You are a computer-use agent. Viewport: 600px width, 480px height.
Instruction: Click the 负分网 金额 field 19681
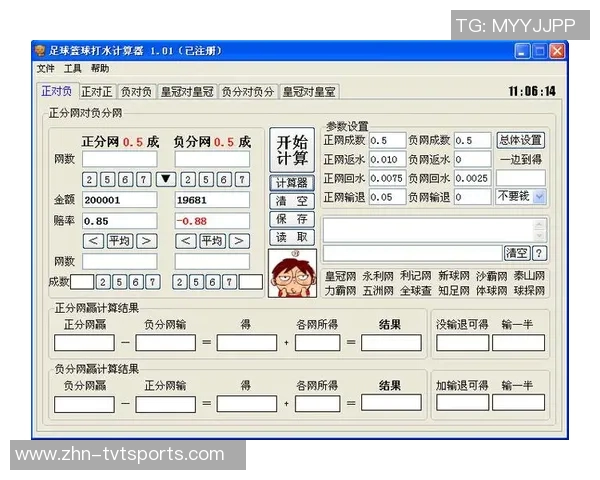pyautogui.click(x=212, y=200)
